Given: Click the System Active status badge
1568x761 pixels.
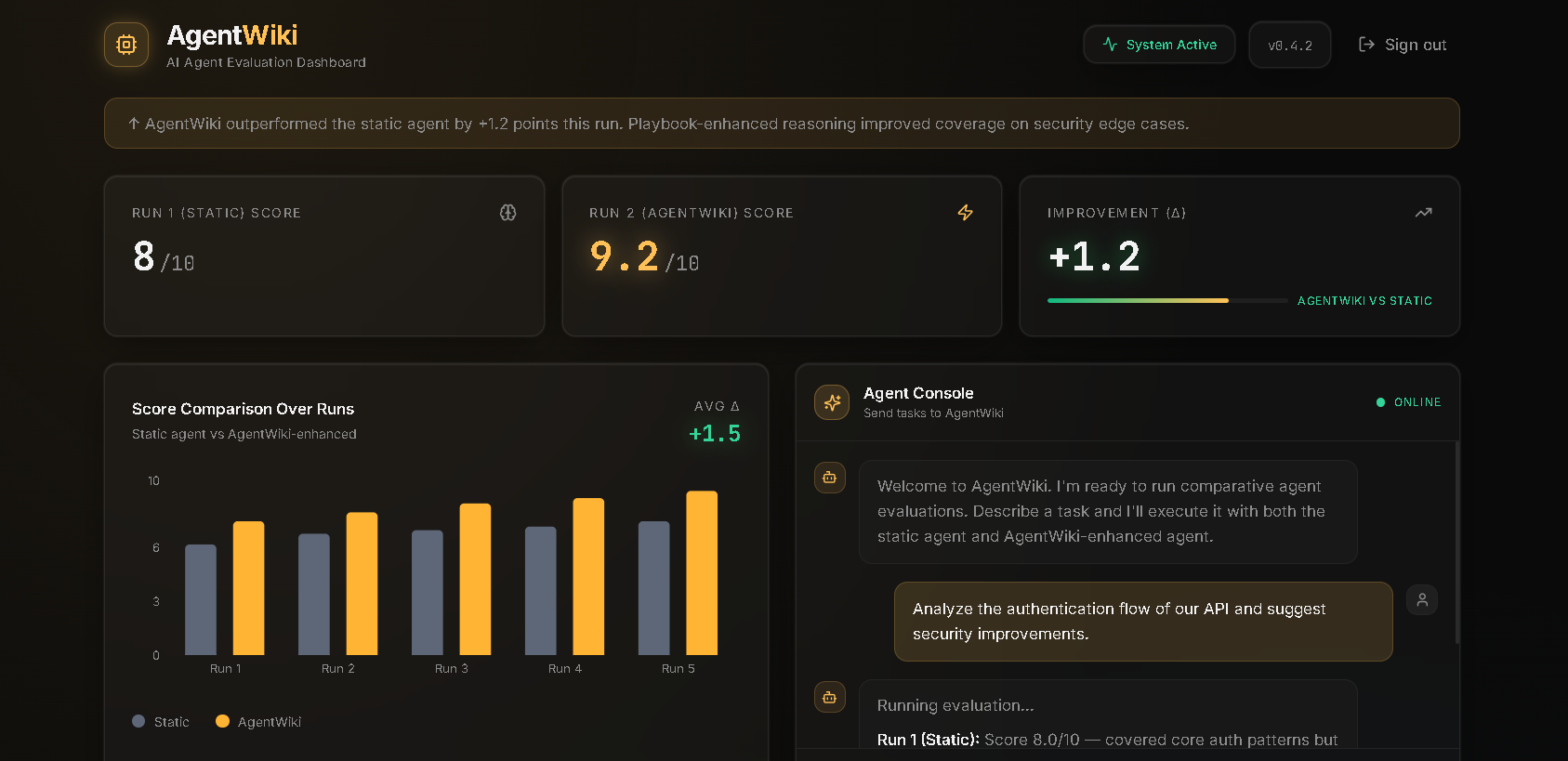Looking at the screenshot, I should [x=1159, y=45].
